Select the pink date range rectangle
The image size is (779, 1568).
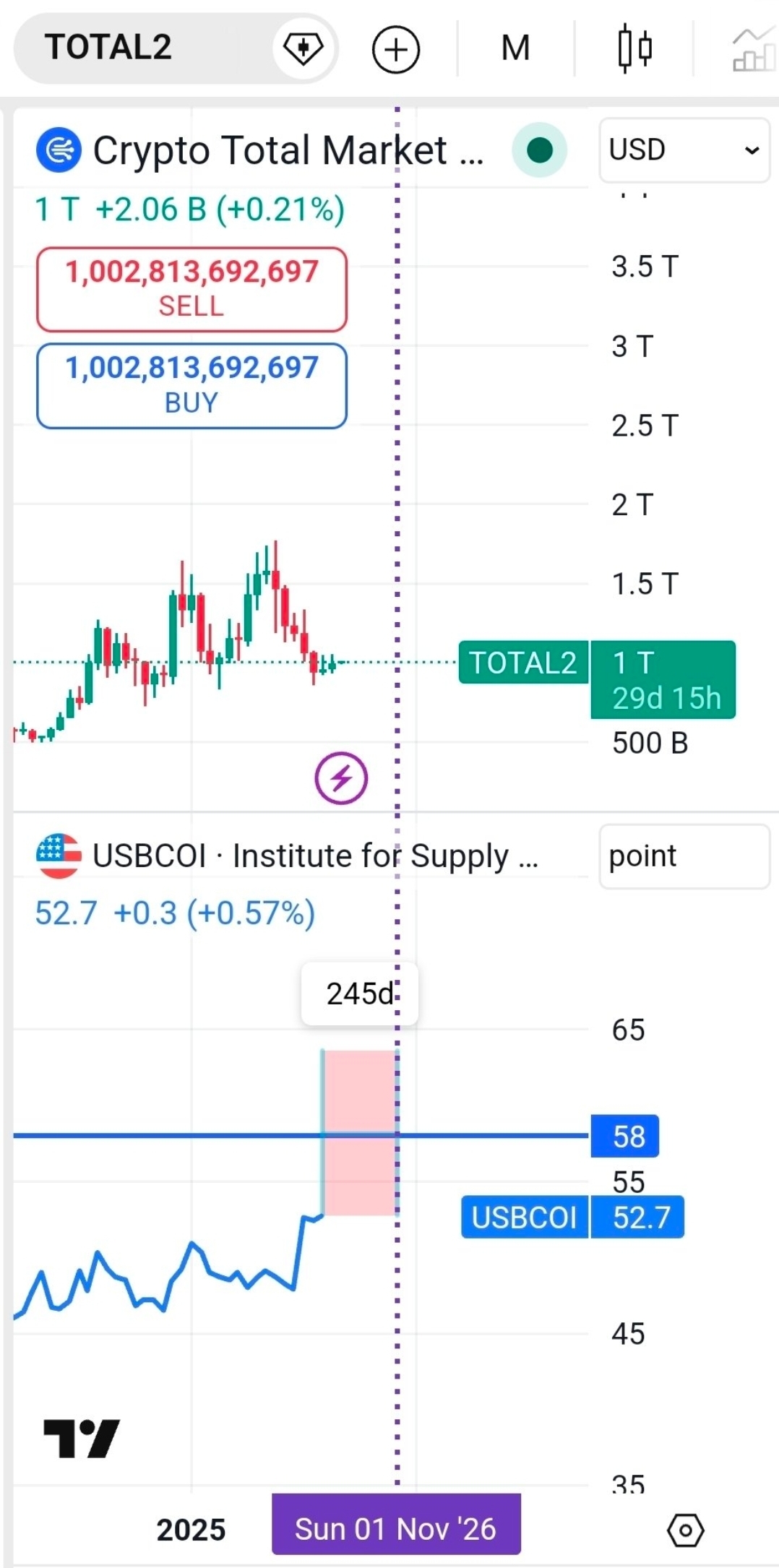tap(360, 1132)
